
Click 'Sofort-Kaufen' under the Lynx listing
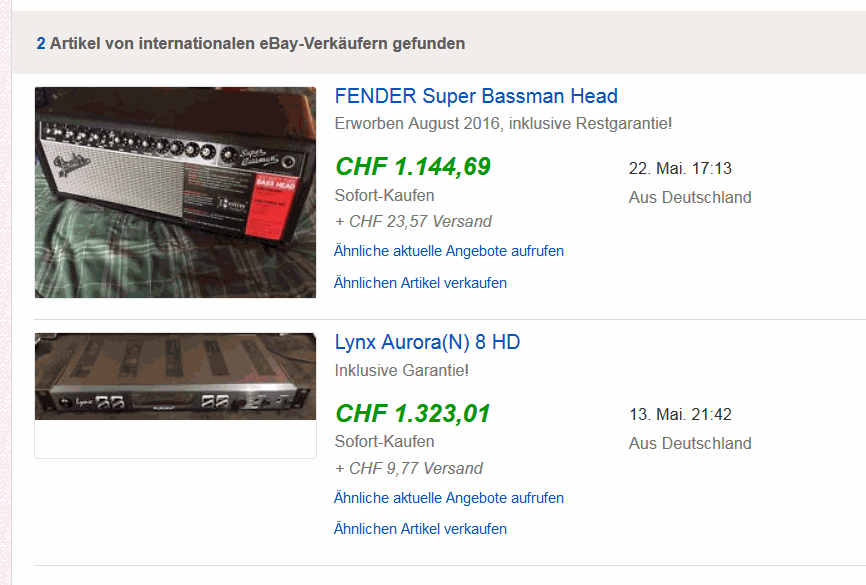(384, 441)
